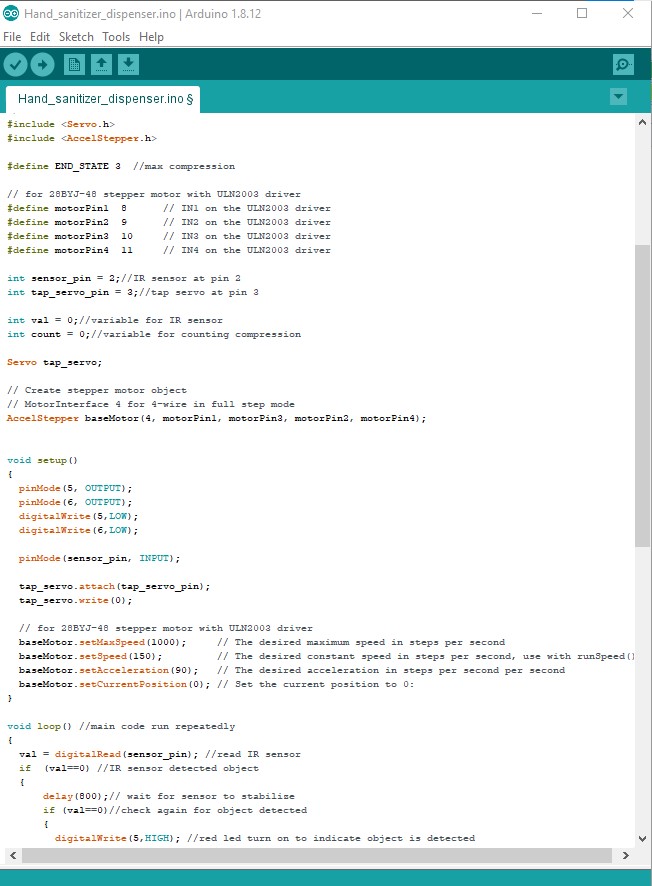
Task: Click the void setup() line
Action: [x=42, y=460]
